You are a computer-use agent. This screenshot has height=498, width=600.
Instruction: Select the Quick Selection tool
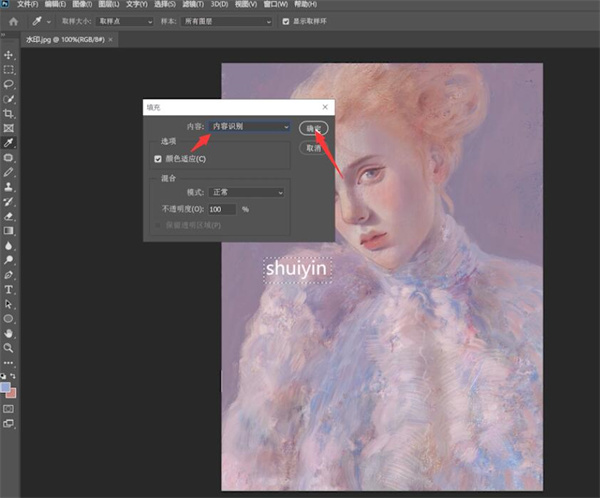(8, 99)
